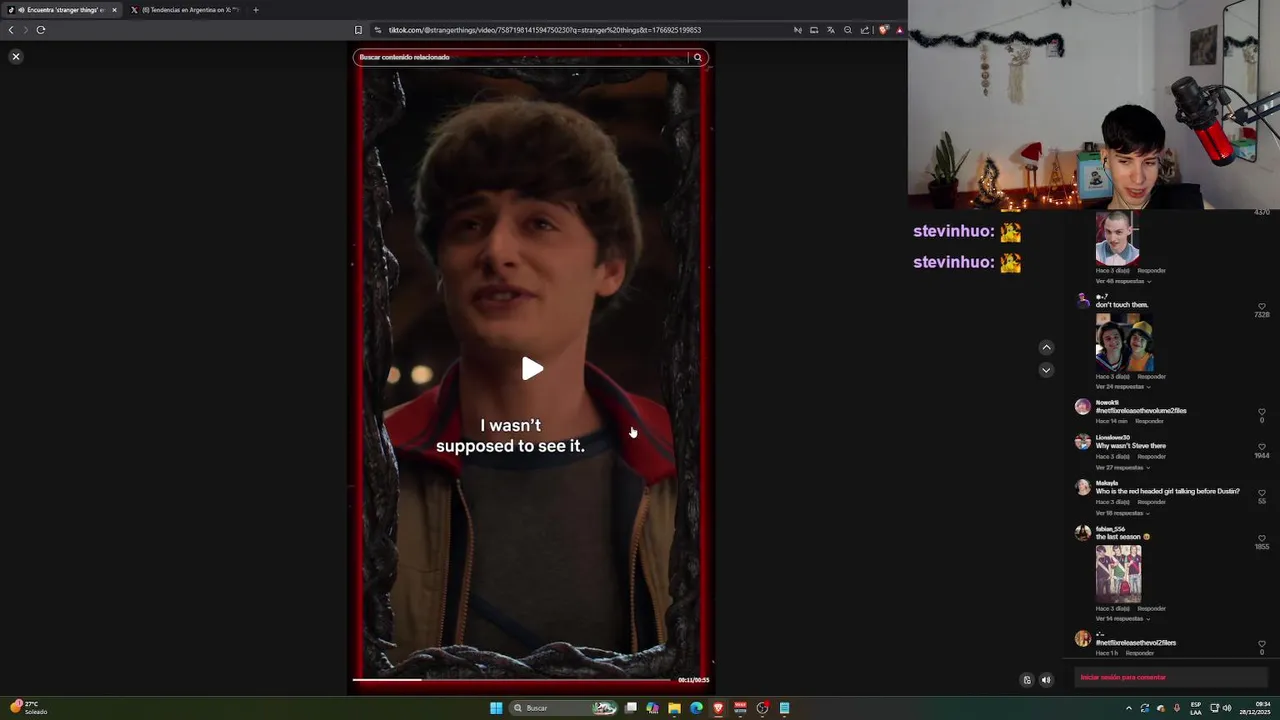This screenshot has width=1280, height=720.
Task: Go to next video with down chevron
Action: click(x=1046, y=370)
